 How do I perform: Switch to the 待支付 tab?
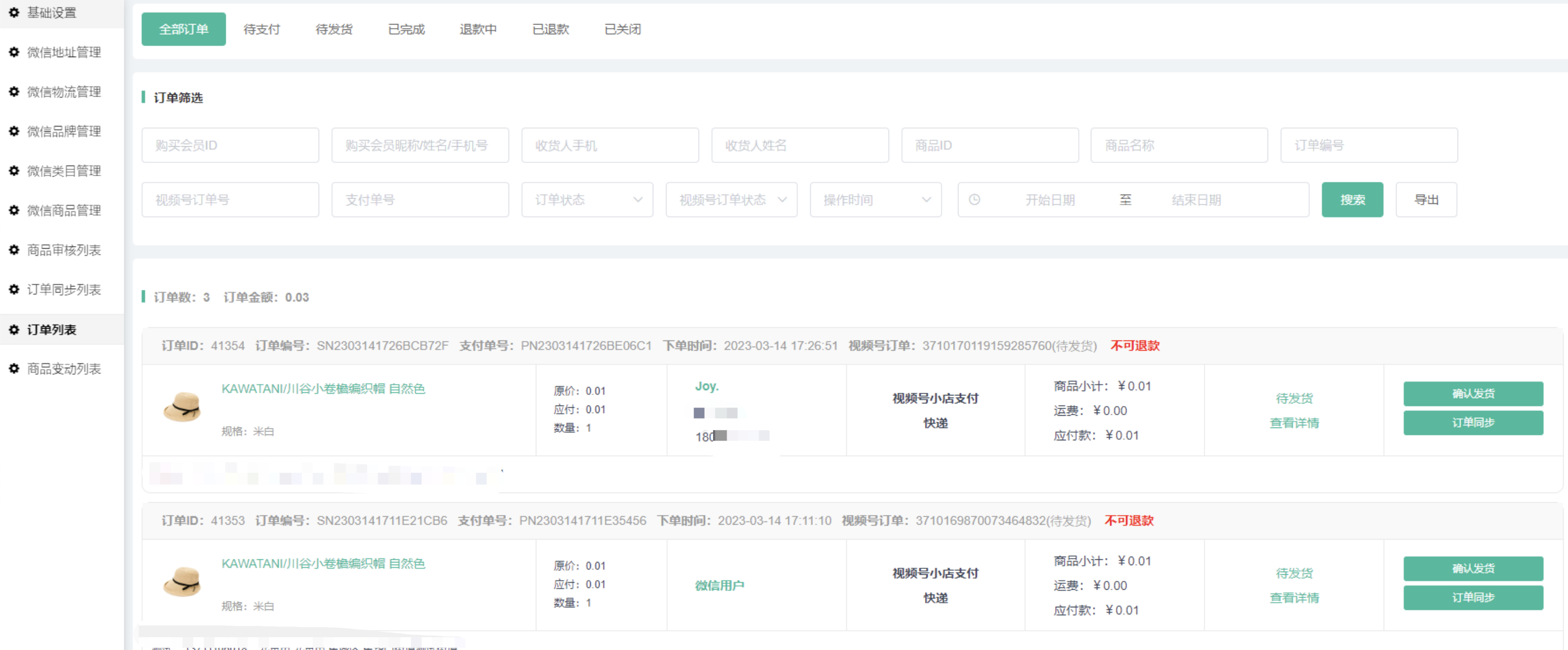[262, 29]
